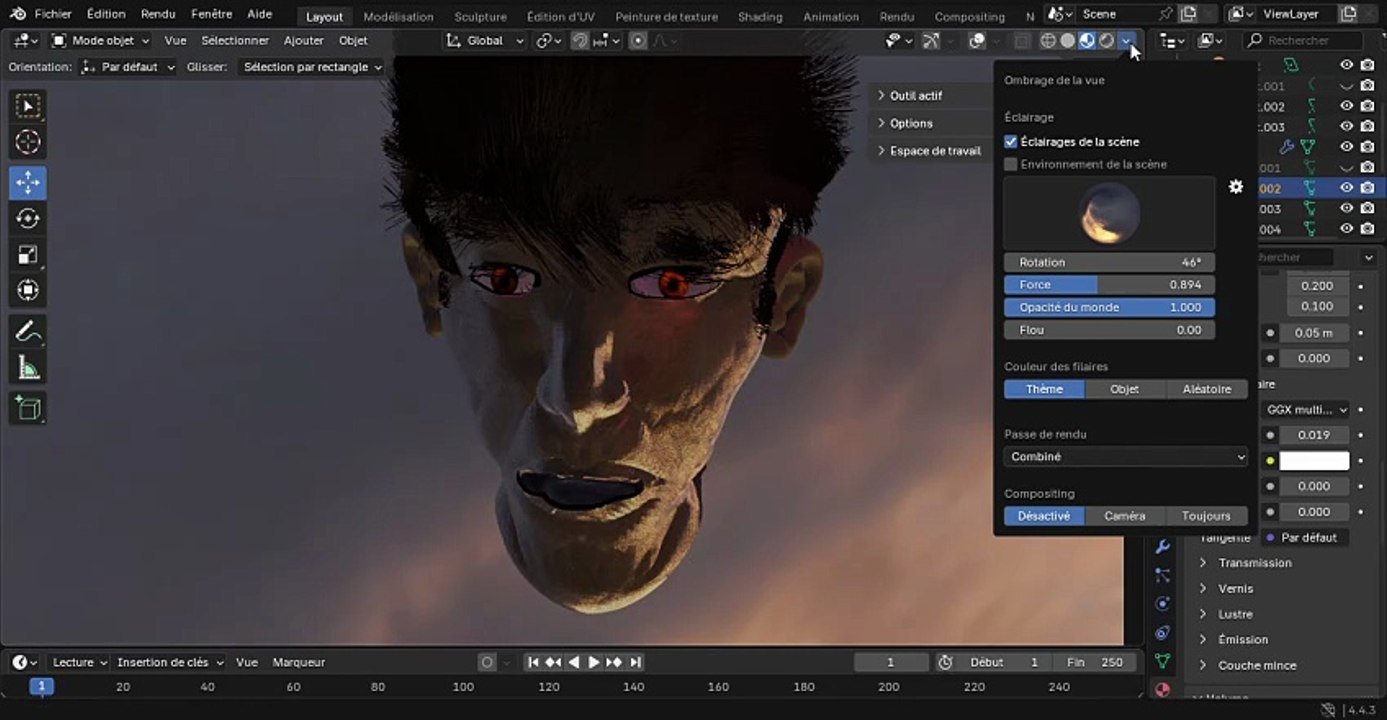The height and width of the screenshot is (720, 1387).
Task: Toggle the viewport gizmos button
Action: (931, 41)
